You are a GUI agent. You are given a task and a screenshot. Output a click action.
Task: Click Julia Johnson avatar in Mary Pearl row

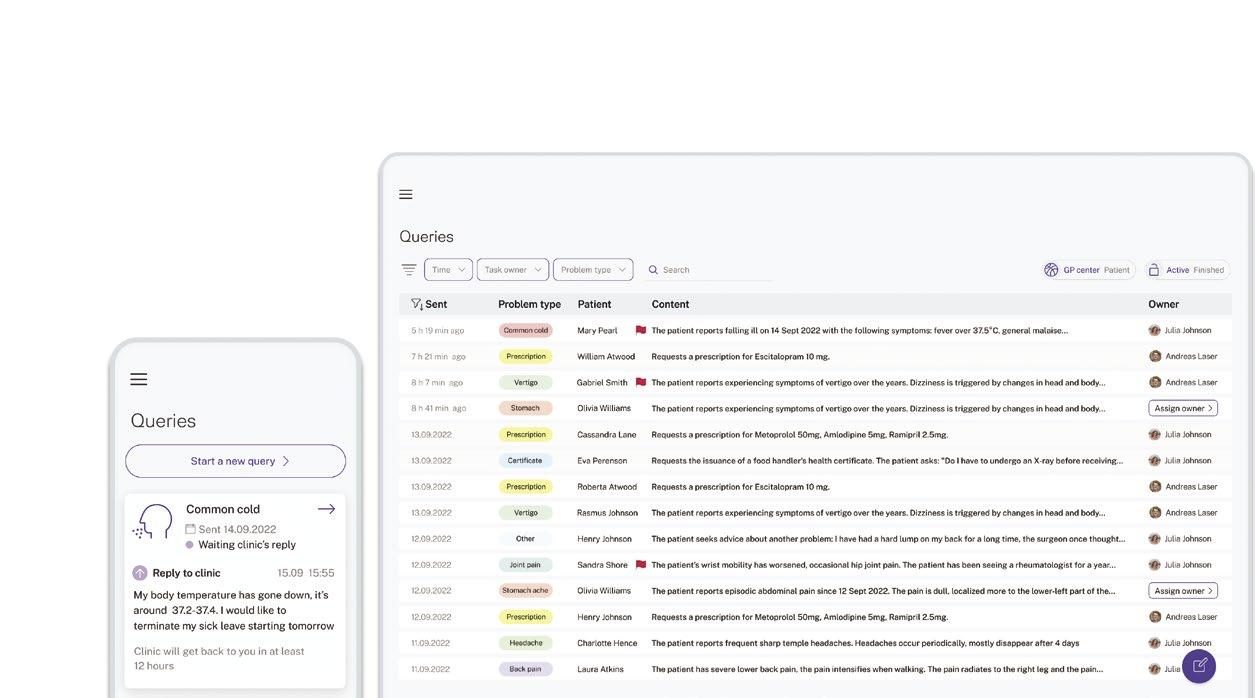(x=1155, y=330)
